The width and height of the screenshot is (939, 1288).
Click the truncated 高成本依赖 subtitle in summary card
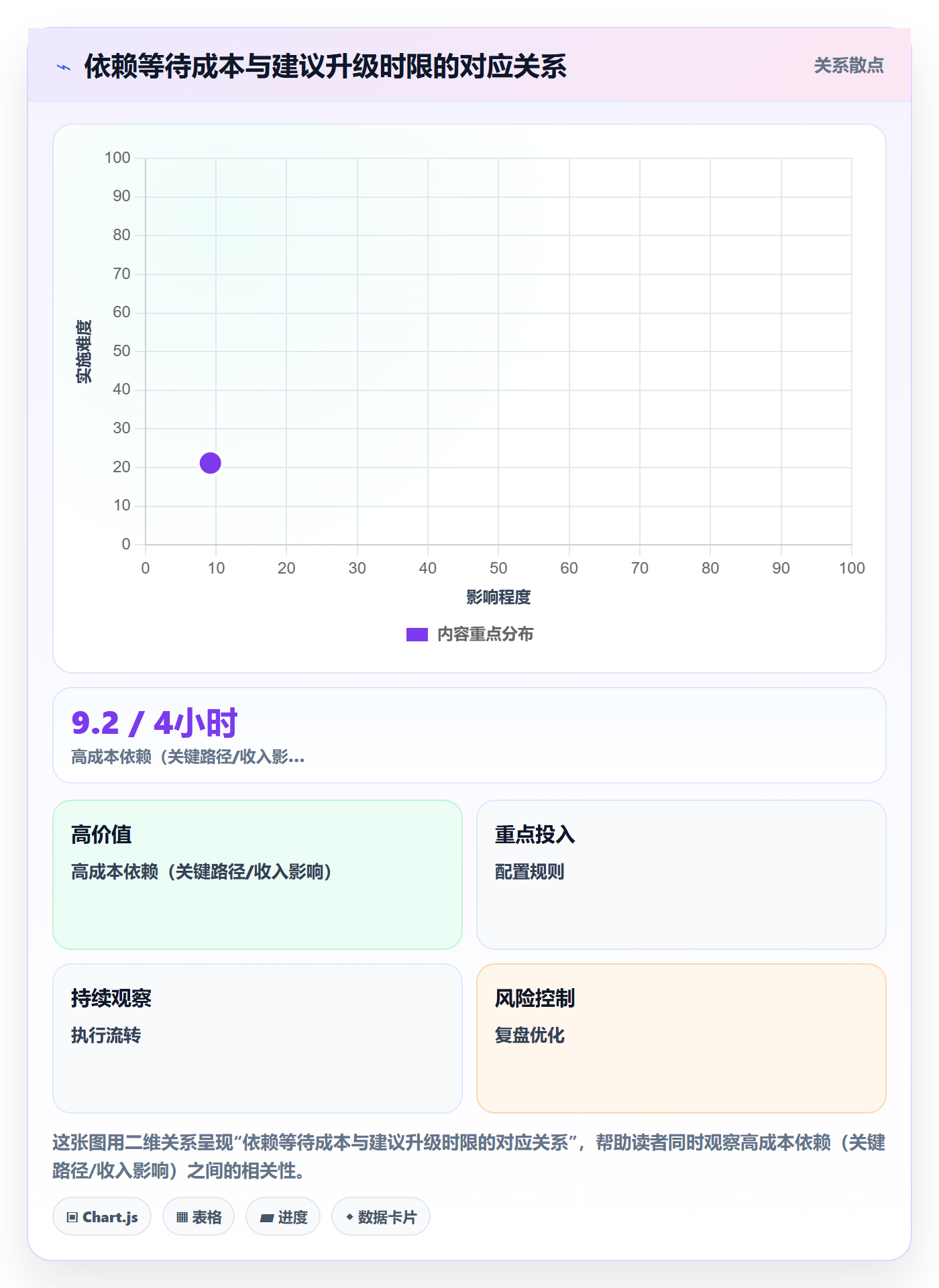click(x=188, y=757)
